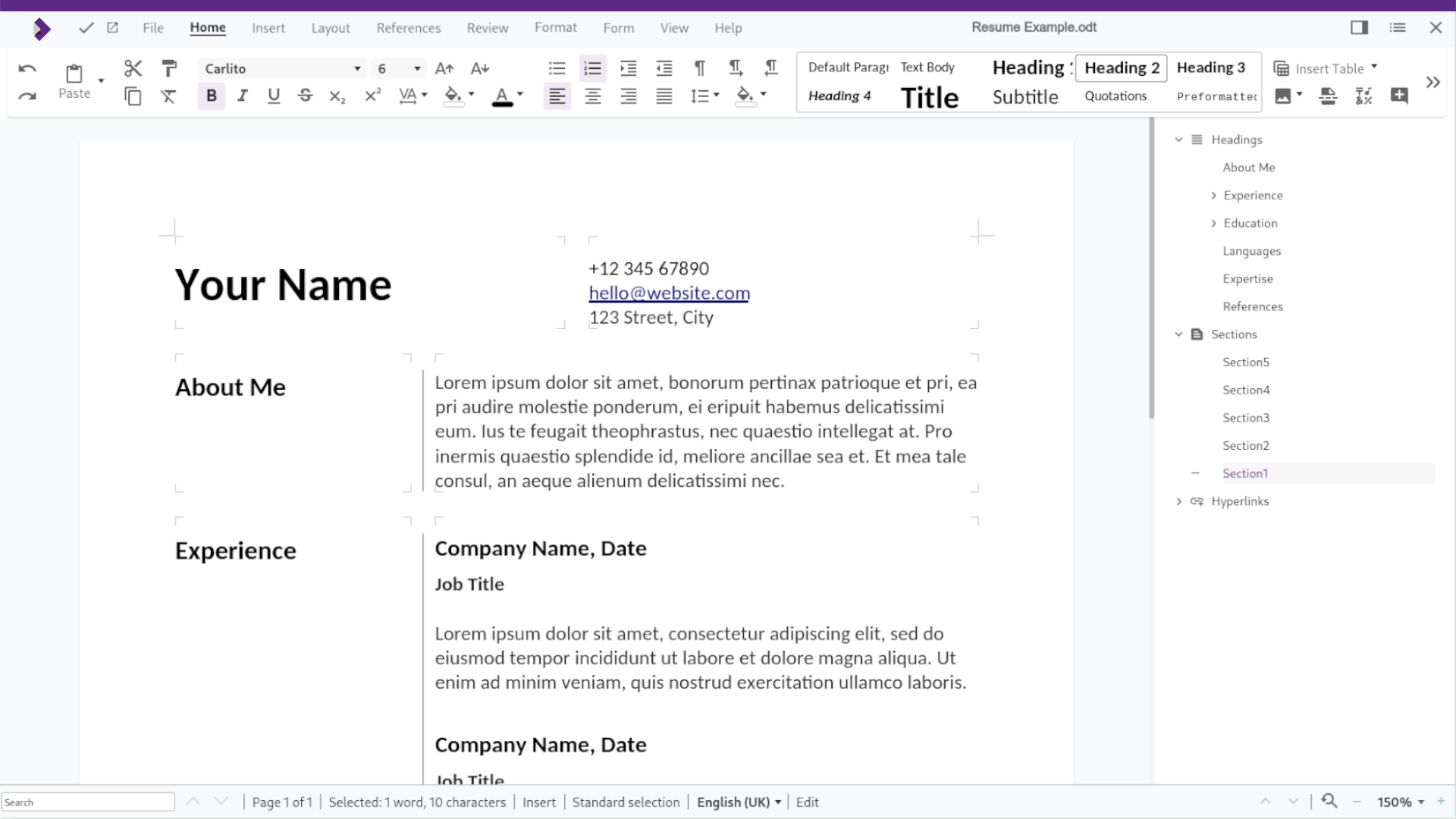Insert comment icon

tap(1399, 96)
